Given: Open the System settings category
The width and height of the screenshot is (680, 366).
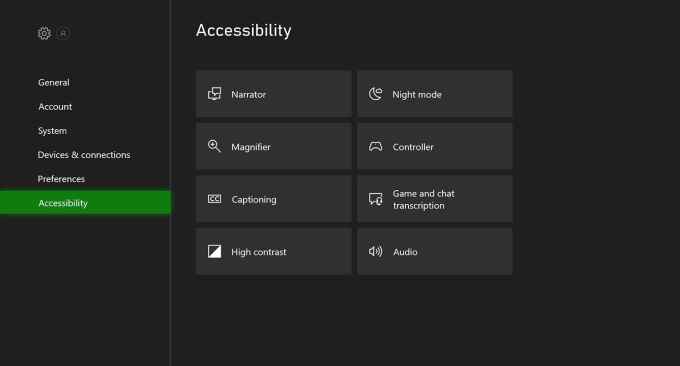Looking at the screenshot, I should click(52, 131).
